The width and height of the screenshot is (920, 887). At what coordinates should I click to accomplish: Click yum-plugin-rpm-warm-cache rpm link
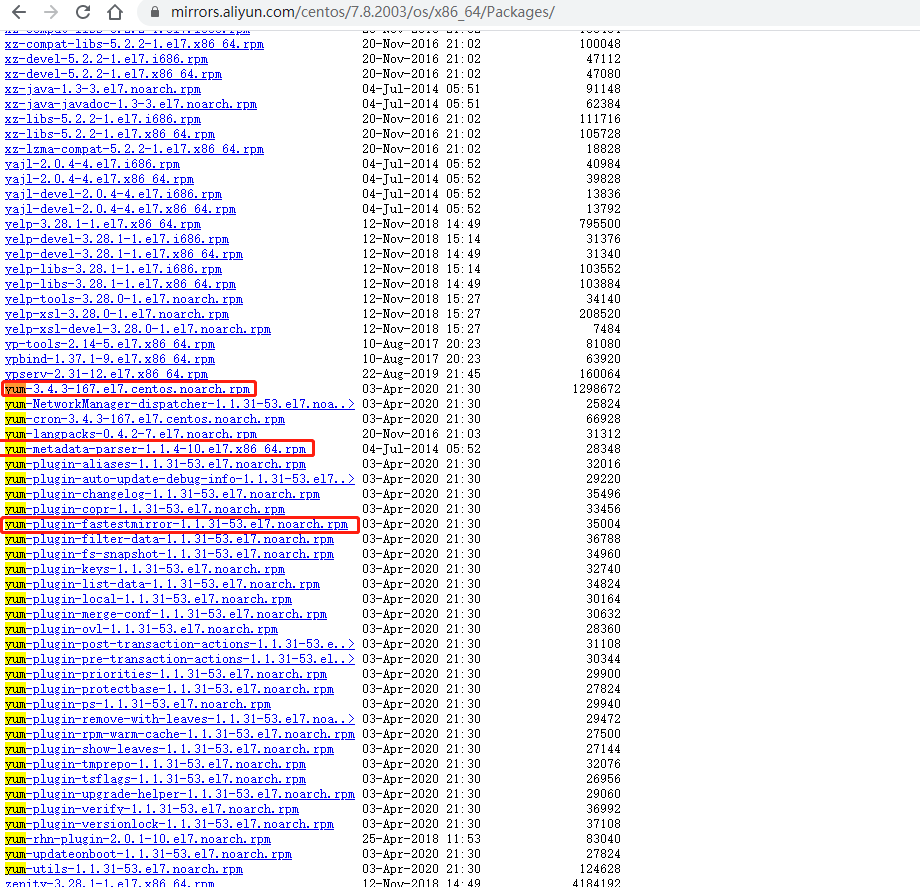tap(180, 734)
